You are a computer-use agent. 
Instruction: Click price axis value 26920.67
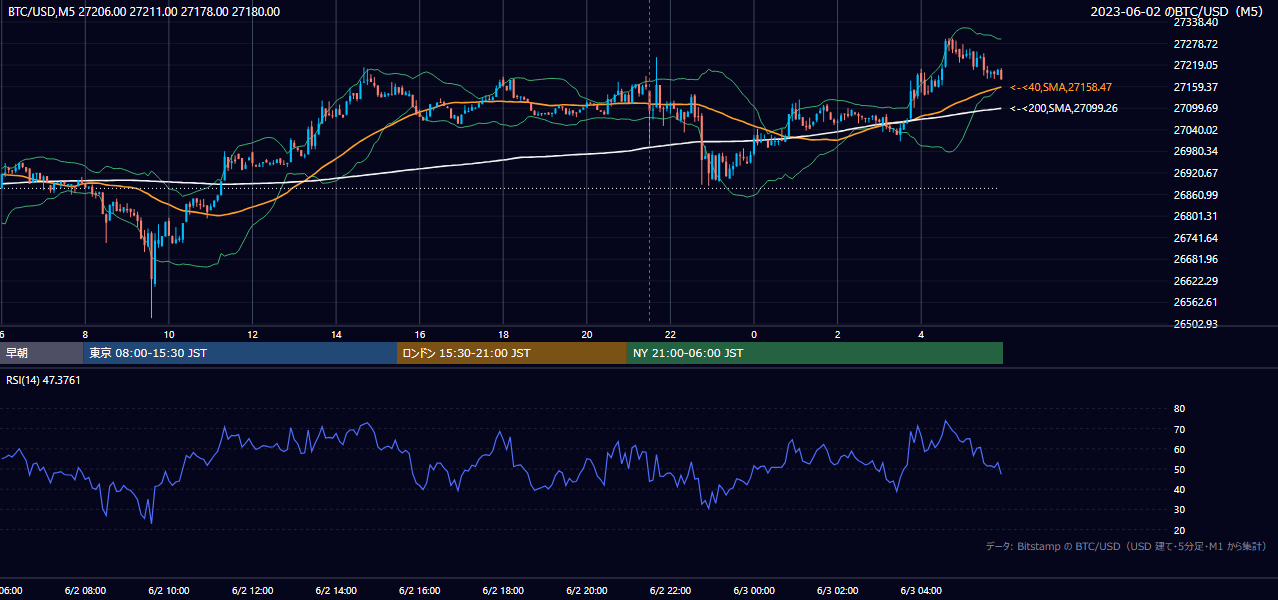coord(1195,173)
